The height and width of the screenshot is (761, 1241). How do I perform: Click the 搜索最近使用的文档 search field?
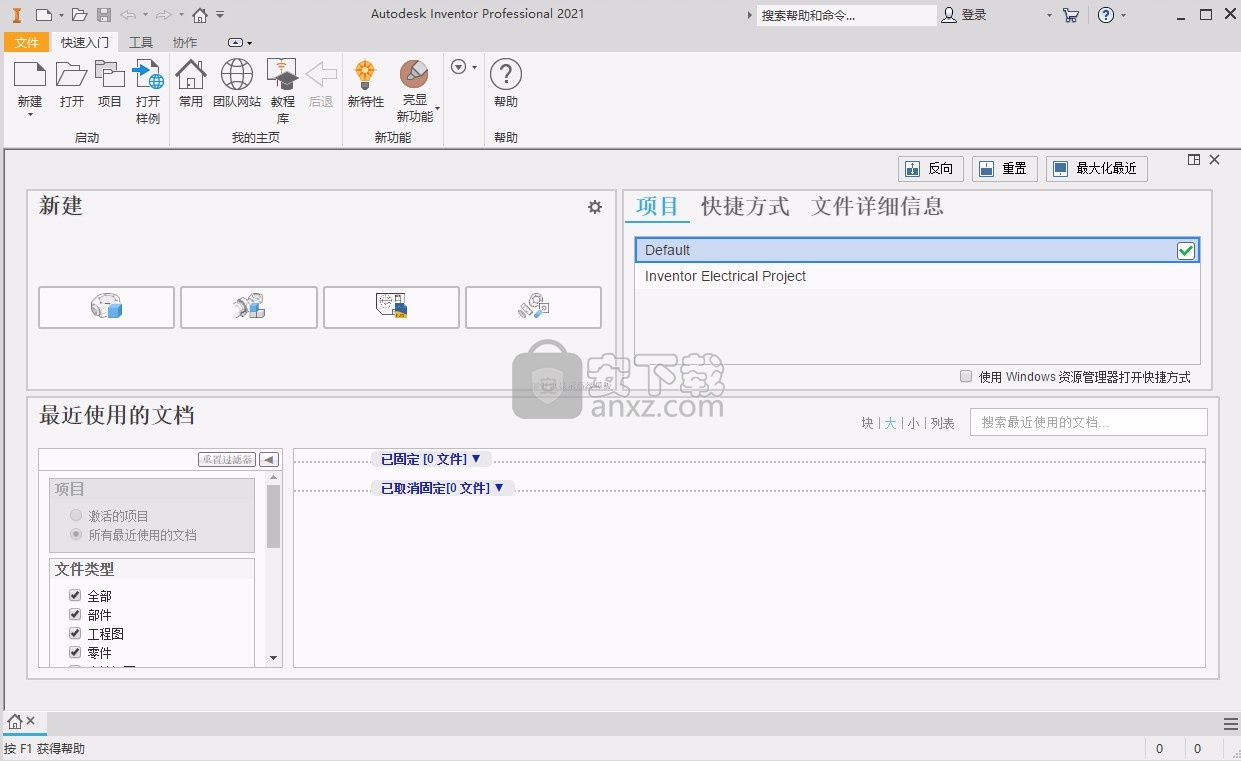click(1089, 422)
